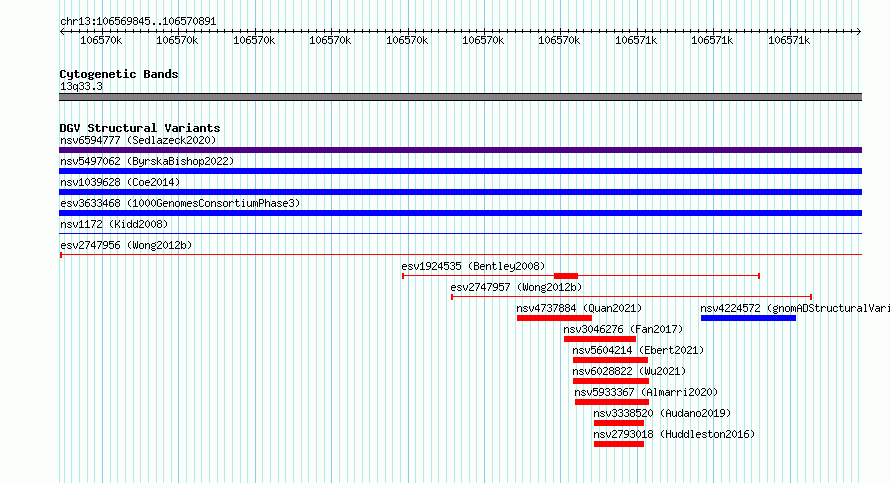This screenshot has width=890, height=483.
Task: Select the nsv3046276 (Fan2017) label
Action: (623, 329)
